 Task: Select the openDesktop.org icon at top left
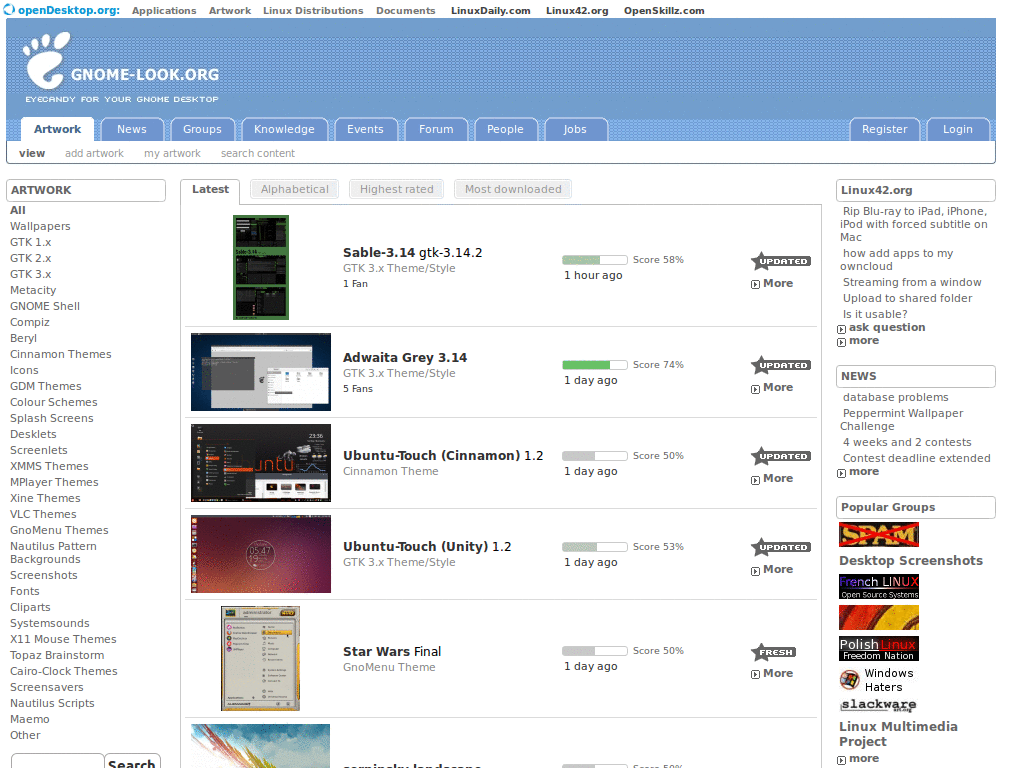pos(10,10)
